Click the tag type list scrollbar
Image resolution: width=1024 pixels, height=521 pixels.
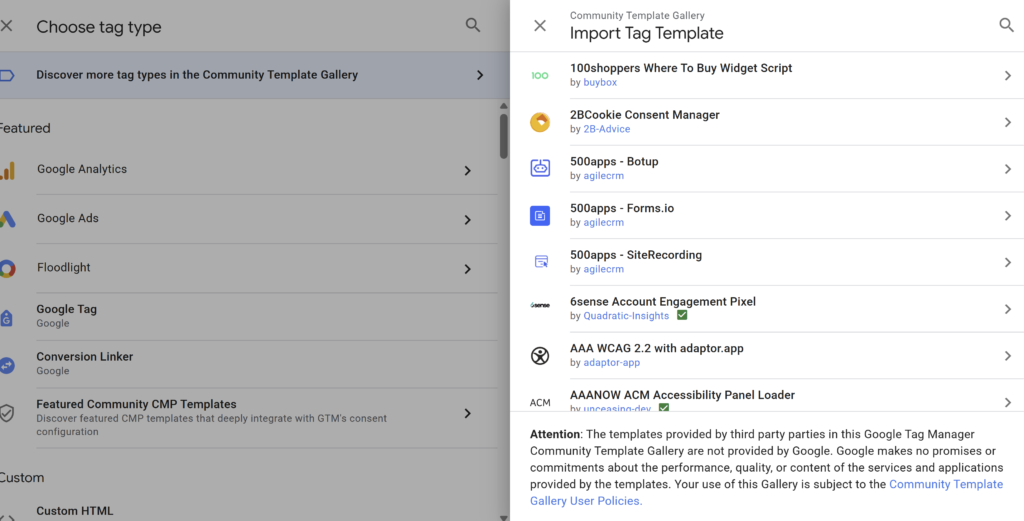click(x=504, y=135)
